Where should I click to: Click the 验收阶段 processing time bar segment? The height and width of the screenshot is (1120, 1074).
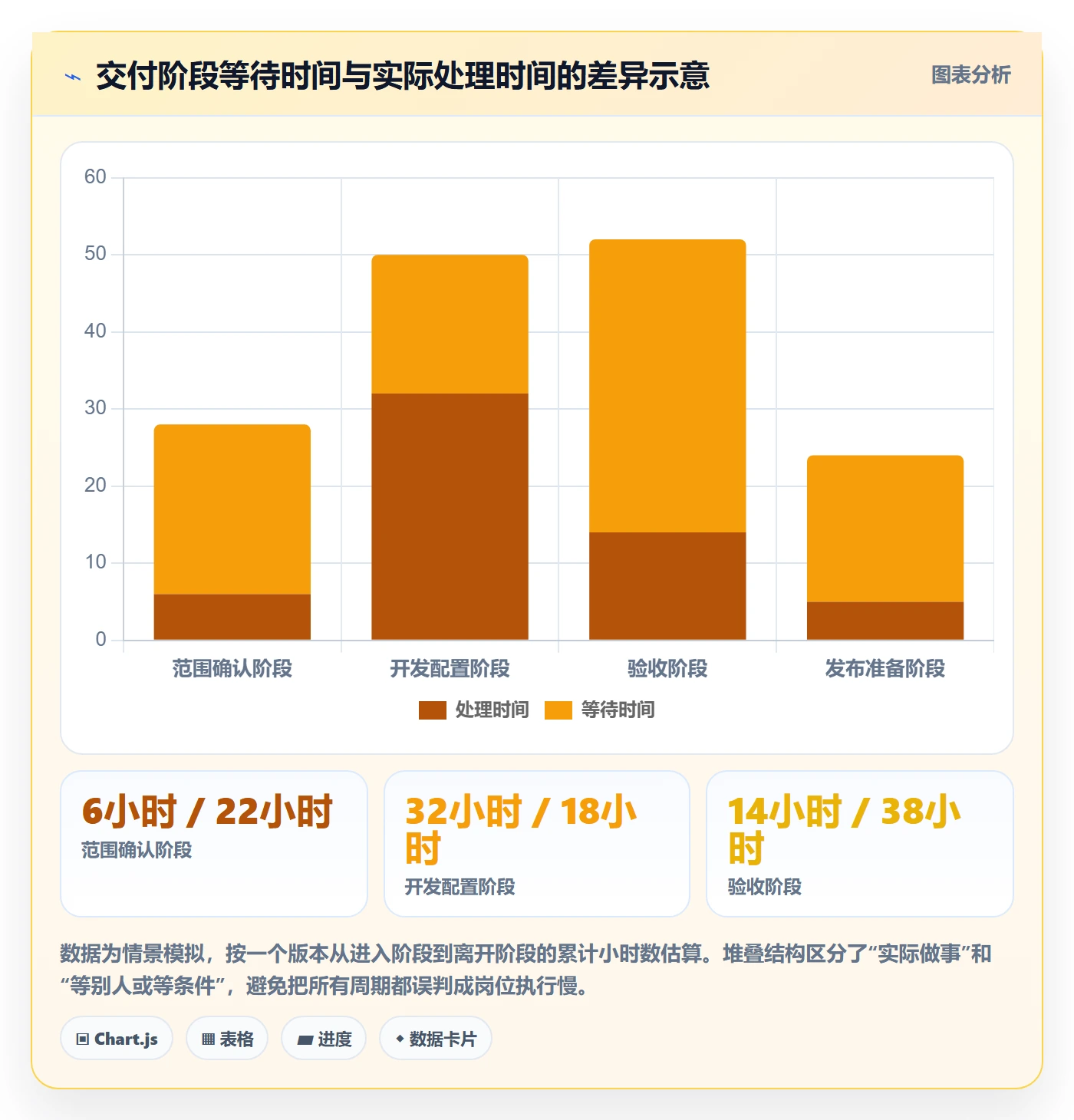[x=667, y=586]
